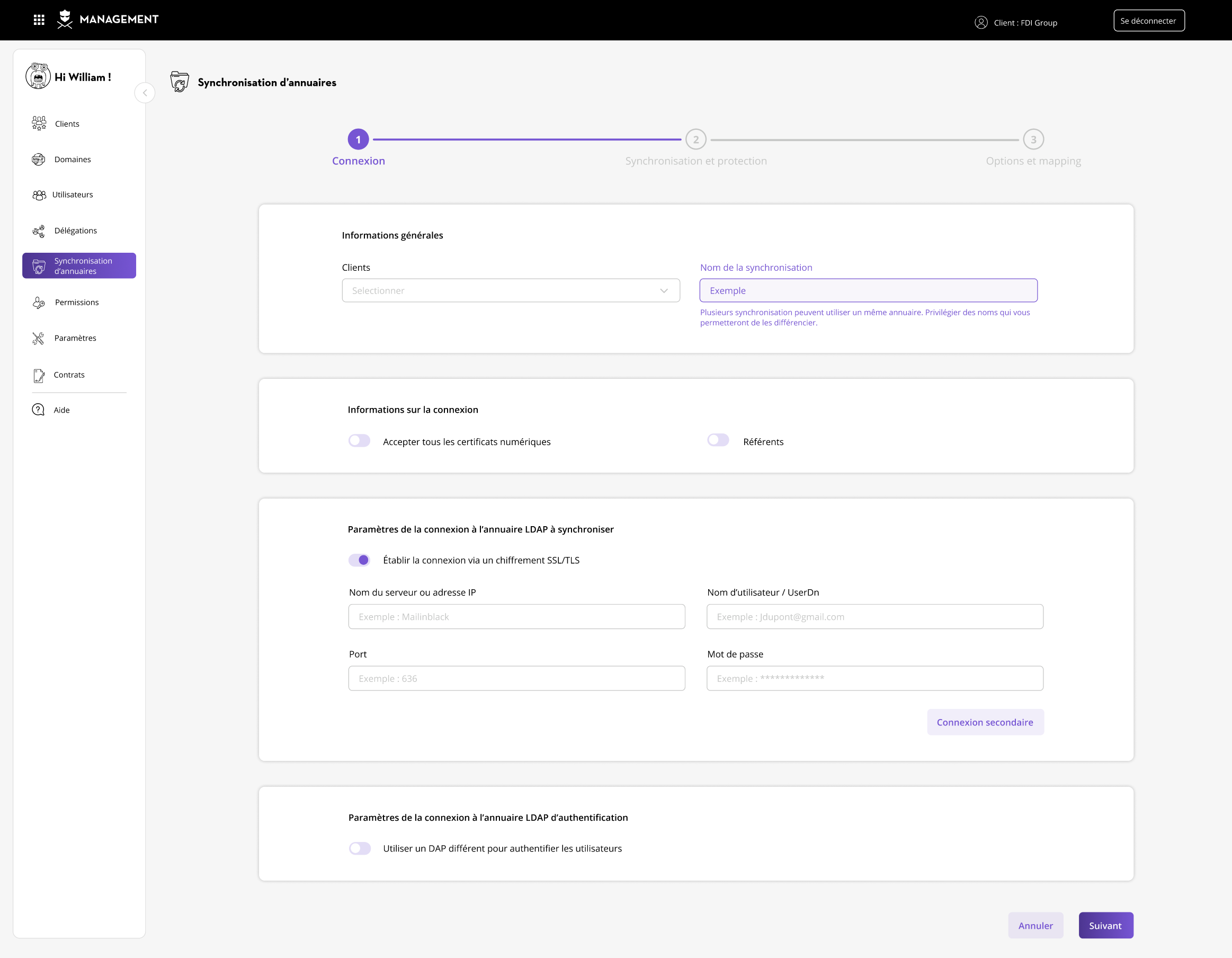
Task: Toggle the Référents switch
Action: click(x=718, y=440)
